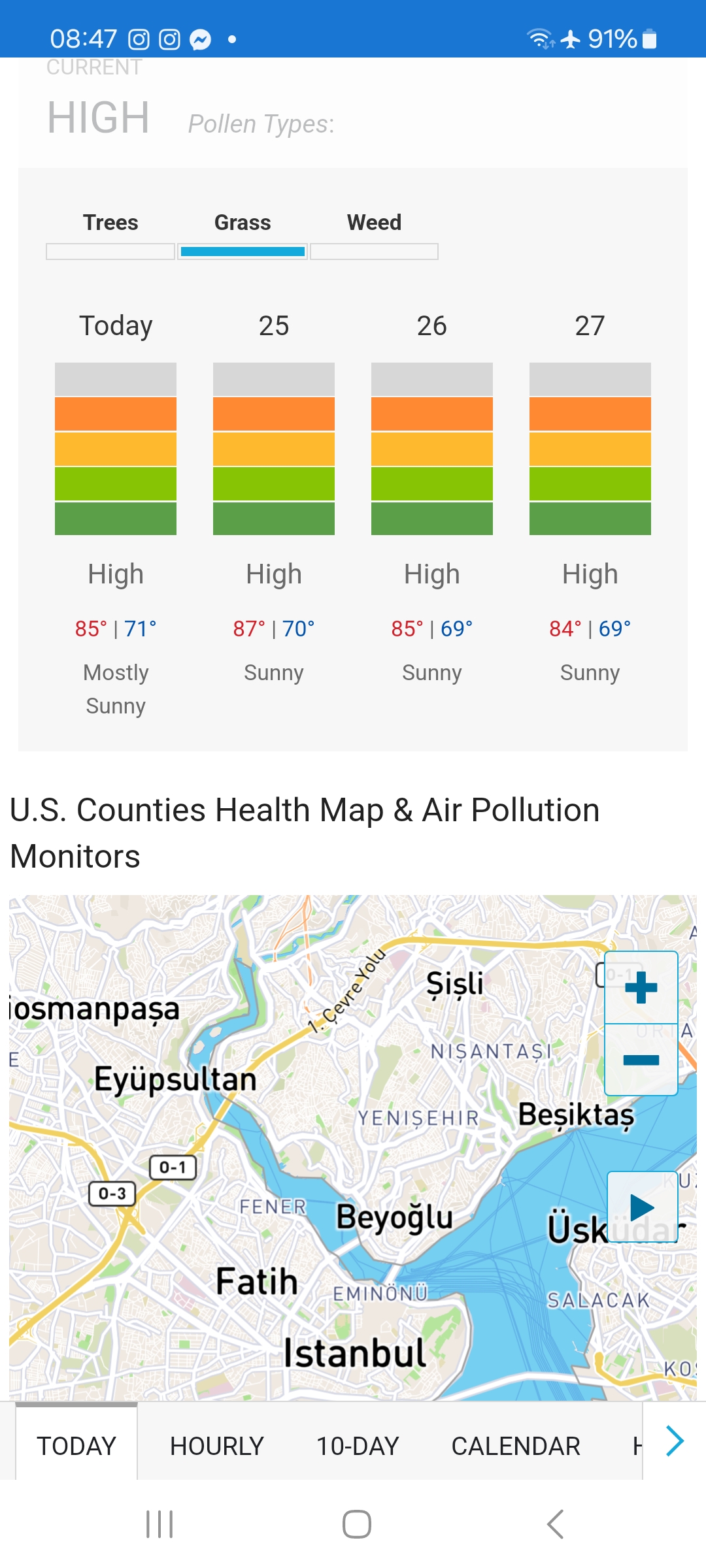Zoom out the map with minus button

[x=641, y=1060]
